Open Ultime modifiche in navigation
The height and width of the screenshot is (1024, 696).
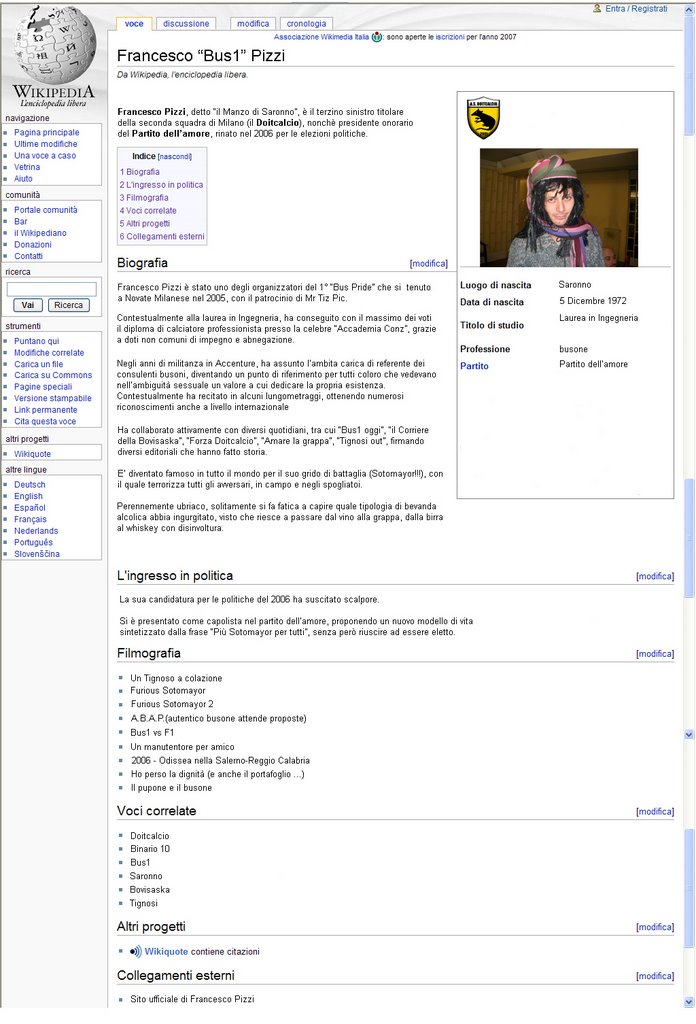[46, 144]
